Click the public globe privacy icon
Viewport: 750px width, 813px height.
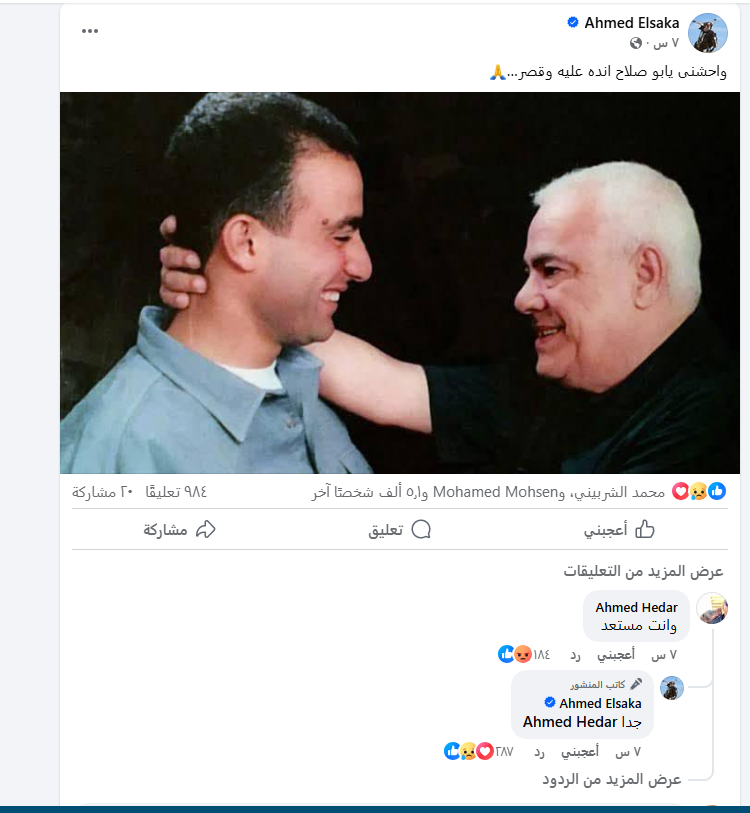[636, 44]
